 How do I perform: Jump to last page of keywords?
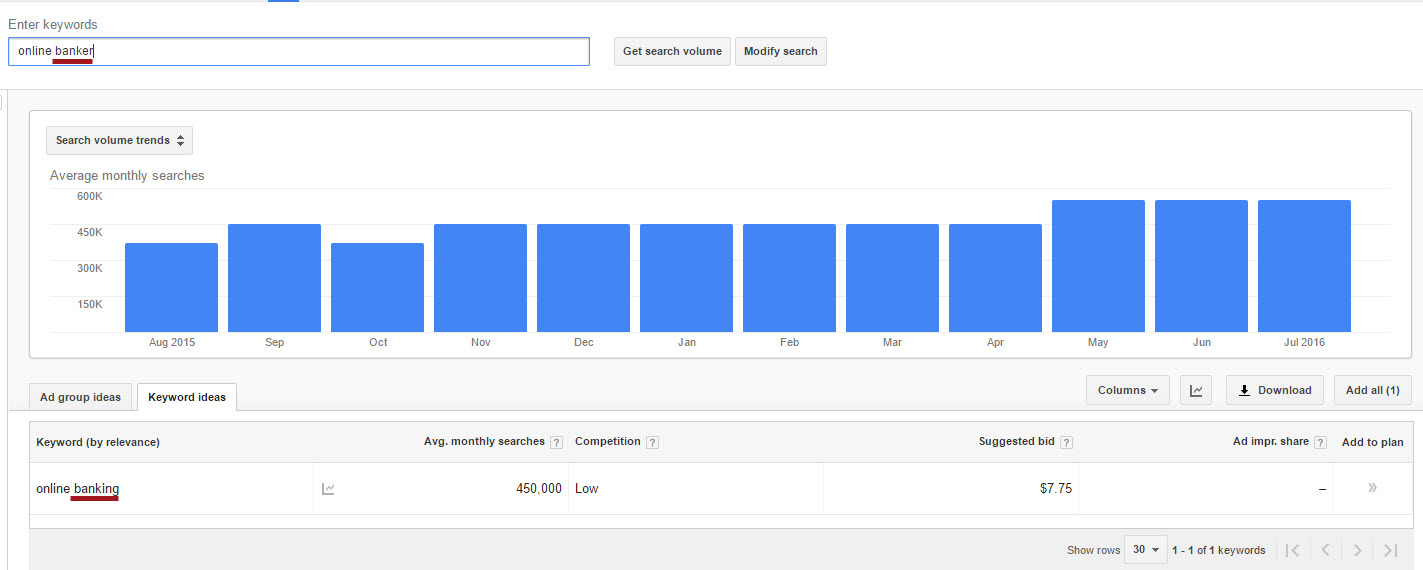pos(1390,550)
